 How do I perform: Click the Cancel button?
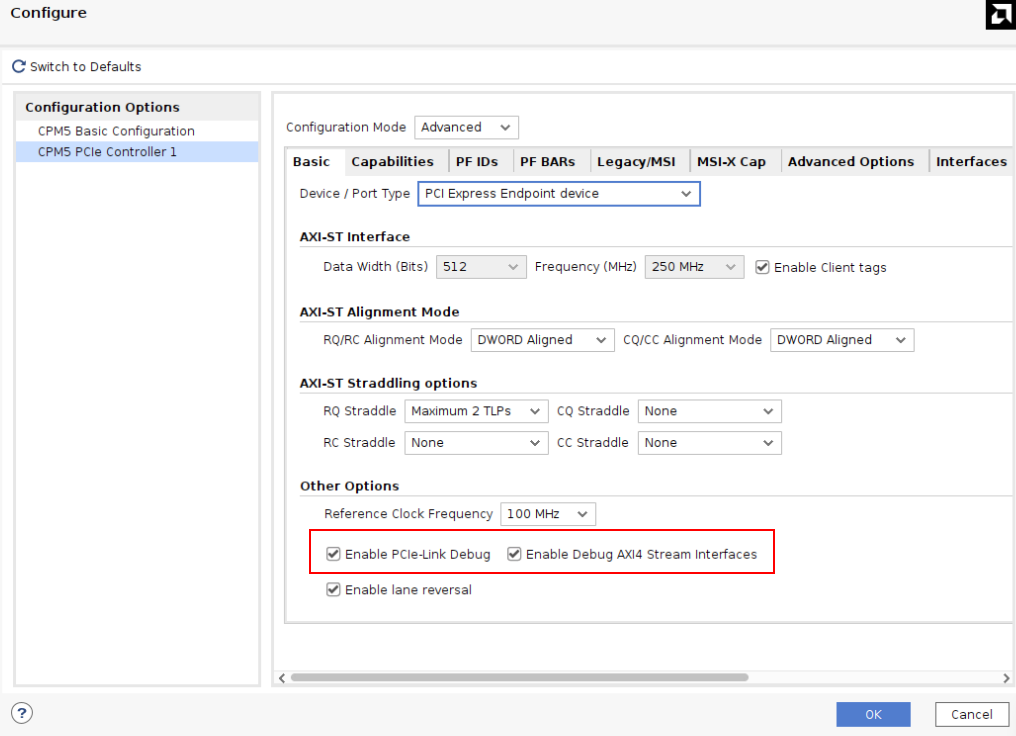[971, 714]
